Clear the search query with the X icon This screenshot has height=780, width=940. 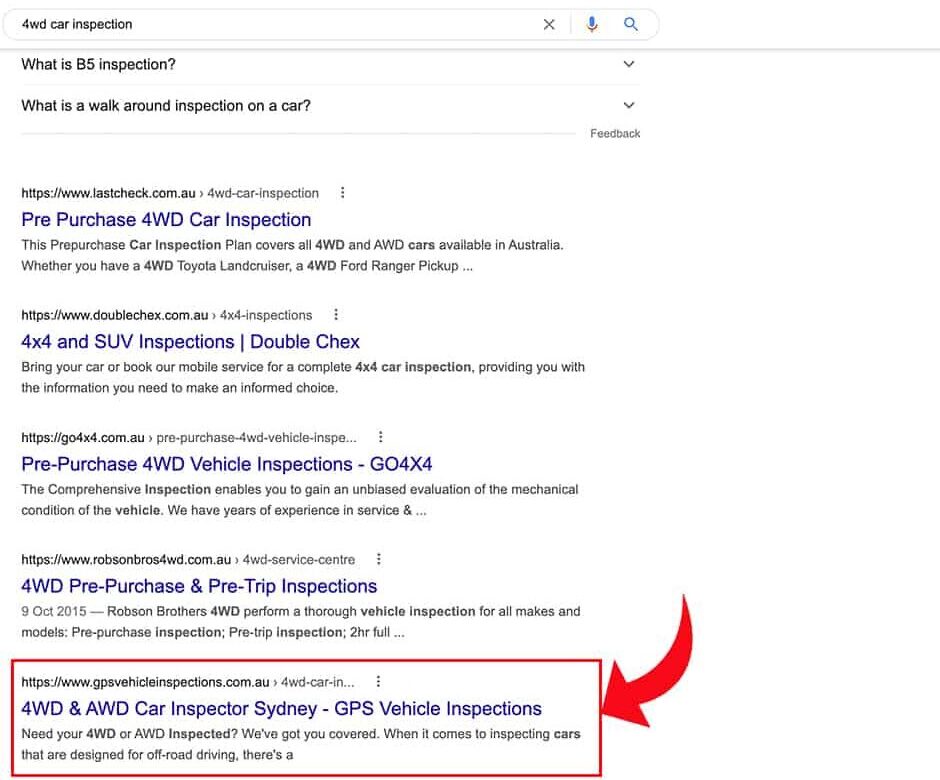pos(549,24)
